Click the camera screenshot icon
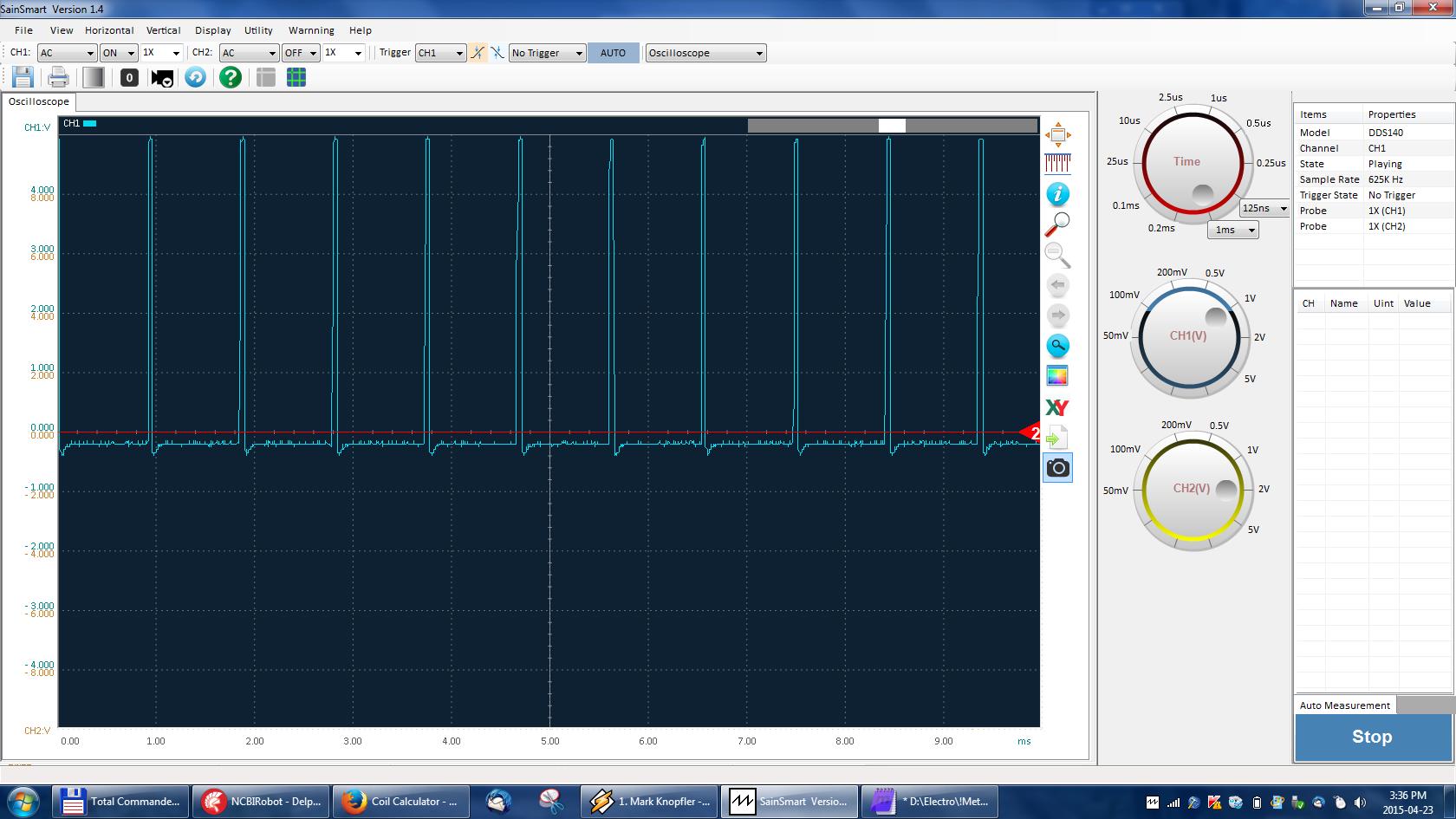Image resolution: width=1456 pixels, height=819 pixels. point(1057,468)
